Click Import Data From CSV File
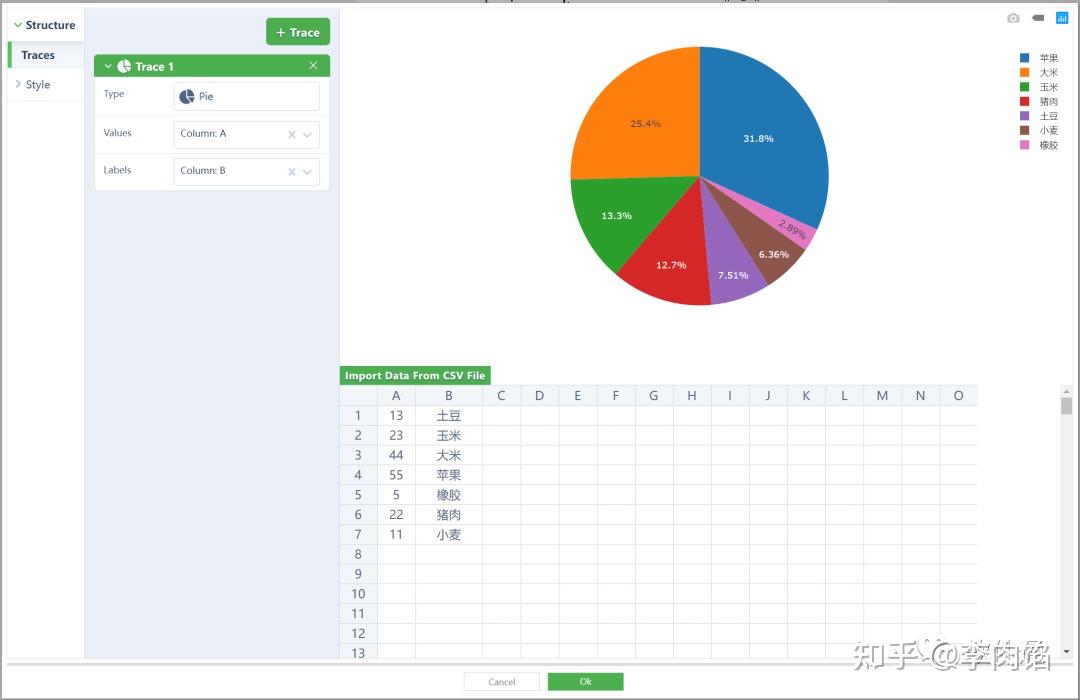This screenshot has width=1080, height=700. pyautogui.click(x=415, y=375)
